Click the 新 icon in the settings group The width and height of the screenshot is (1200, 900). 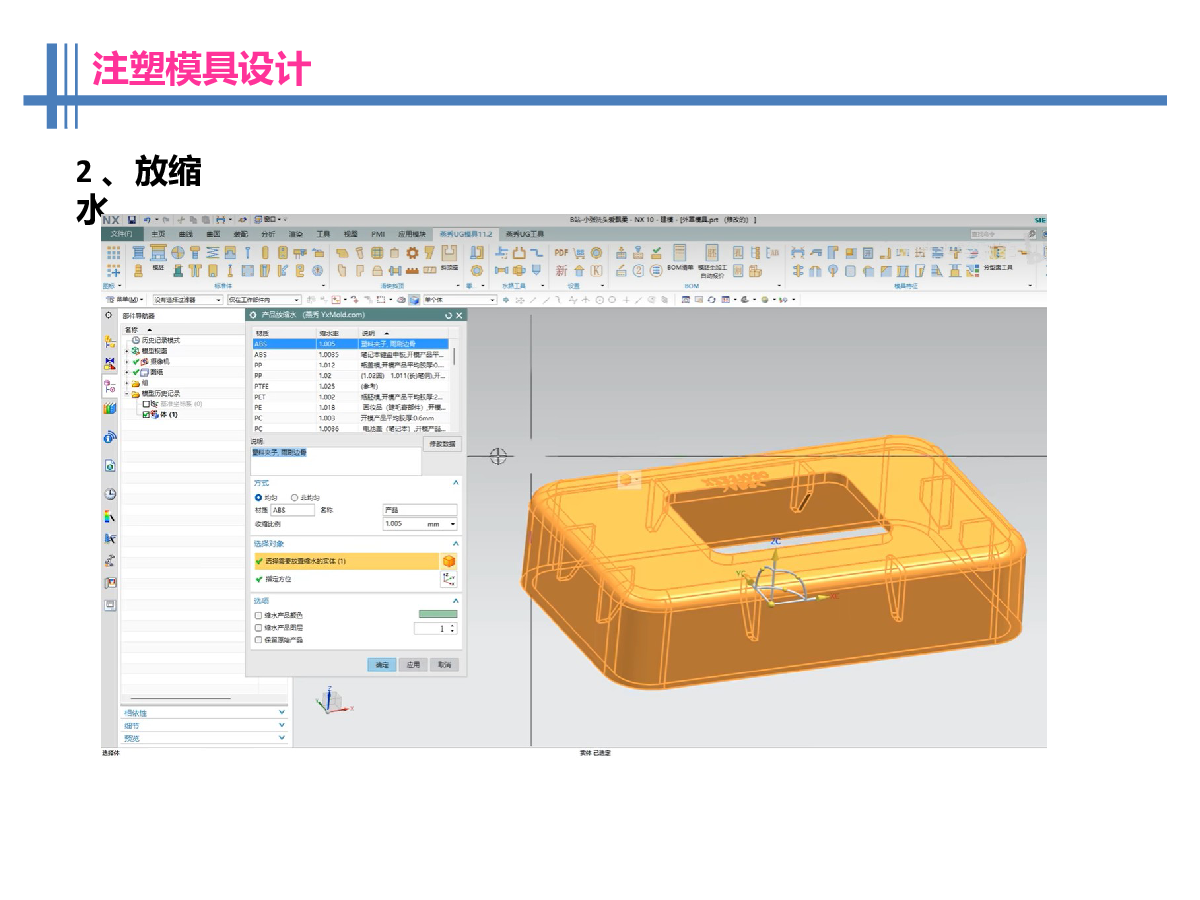click(x=561, y=270)
